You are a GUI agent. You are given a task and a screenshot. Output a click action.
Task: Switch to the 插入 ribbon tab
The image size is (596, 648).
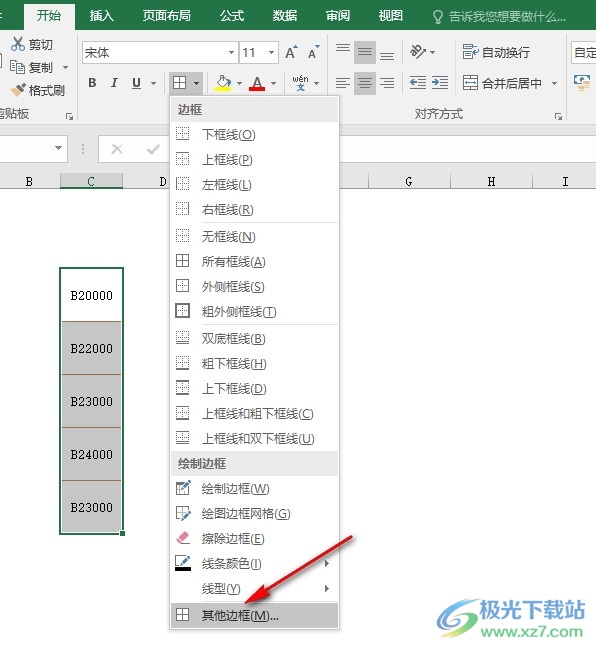tap(102, 16)
